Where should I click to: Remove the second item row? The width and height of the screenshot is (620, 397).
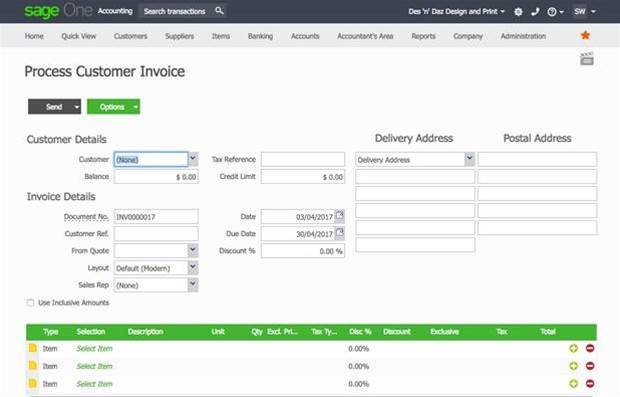pos(590,366)
